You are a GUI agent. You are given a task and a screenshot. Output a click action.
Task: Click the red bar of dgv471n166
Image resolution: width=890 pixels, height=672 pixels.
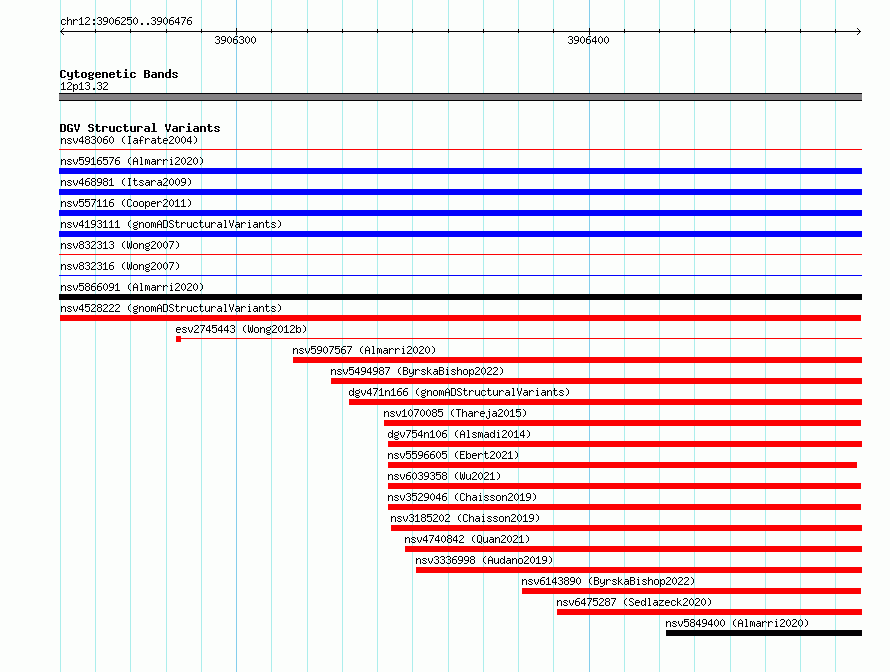[605, 402]
